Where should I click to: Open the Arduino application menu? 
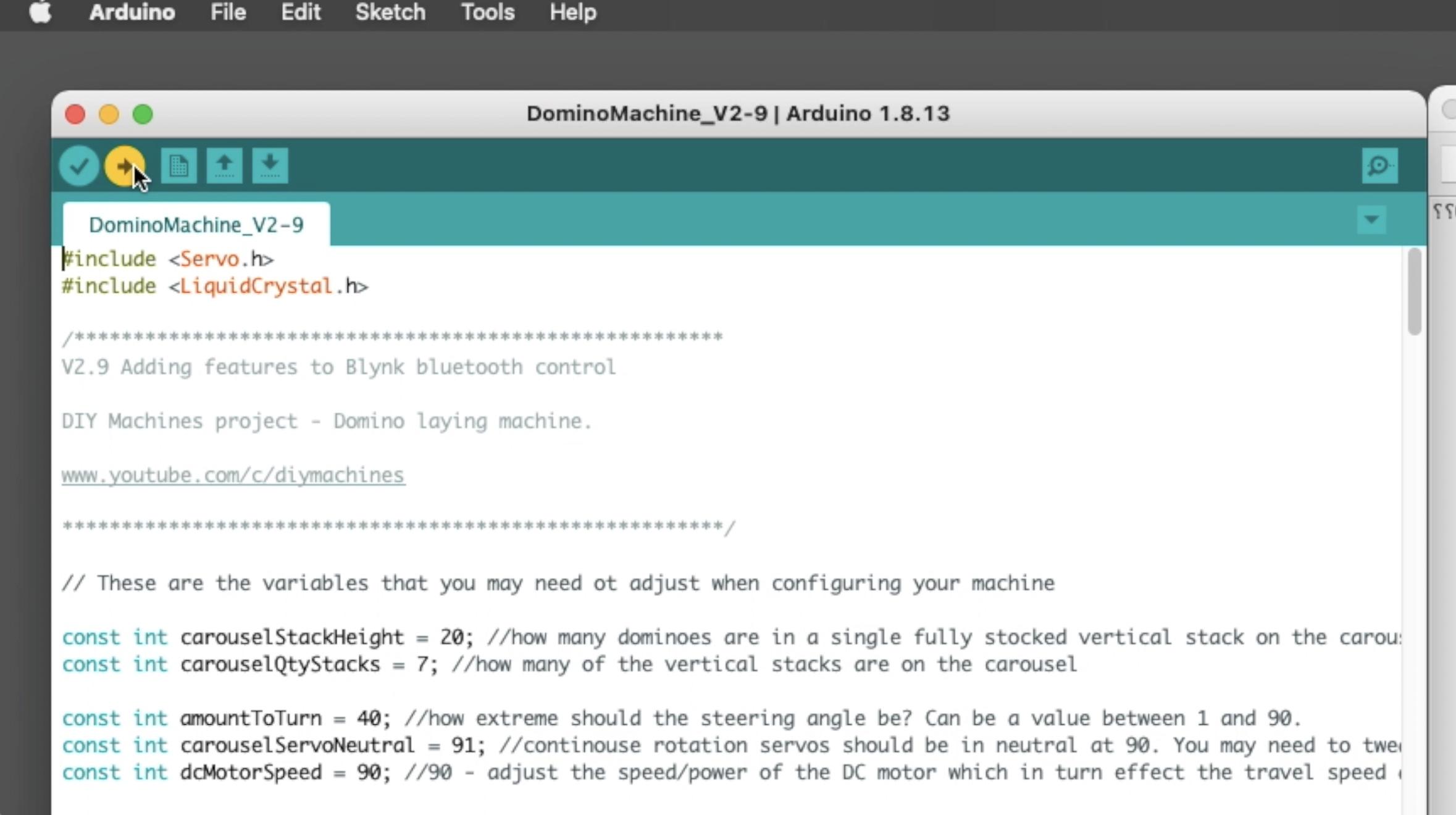click(x=132, y=12)
